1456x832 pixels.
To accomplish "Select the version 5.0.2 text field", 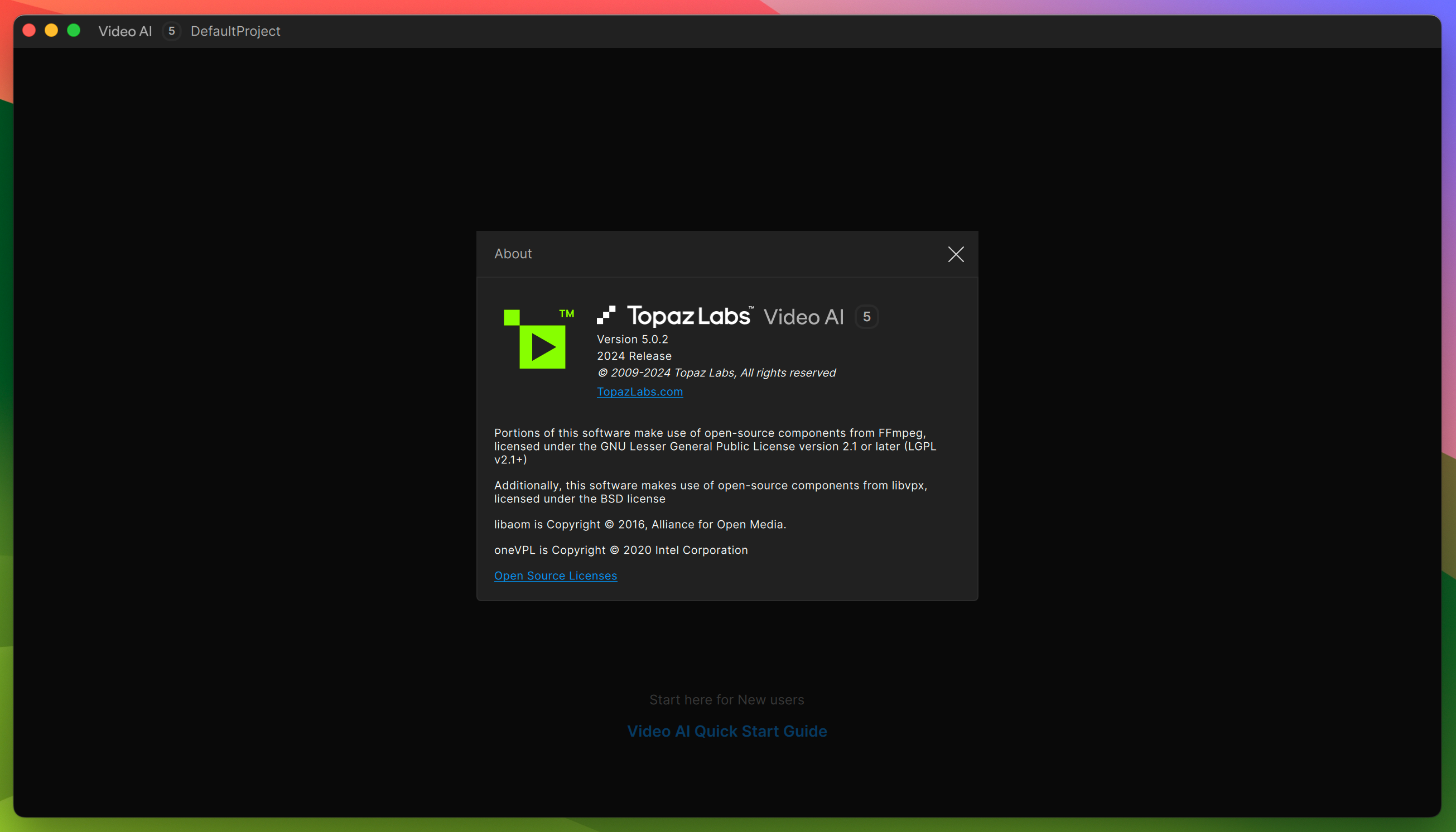I will (634, 339).
